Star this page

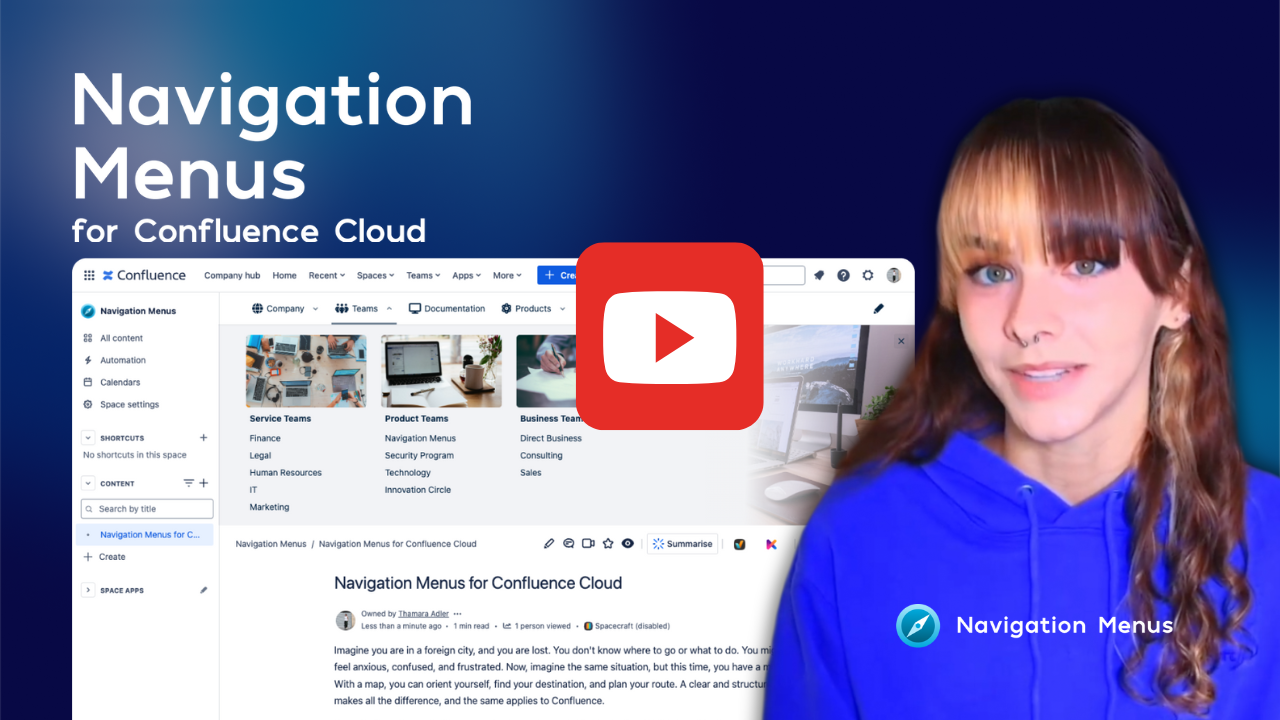coord(608,544)
